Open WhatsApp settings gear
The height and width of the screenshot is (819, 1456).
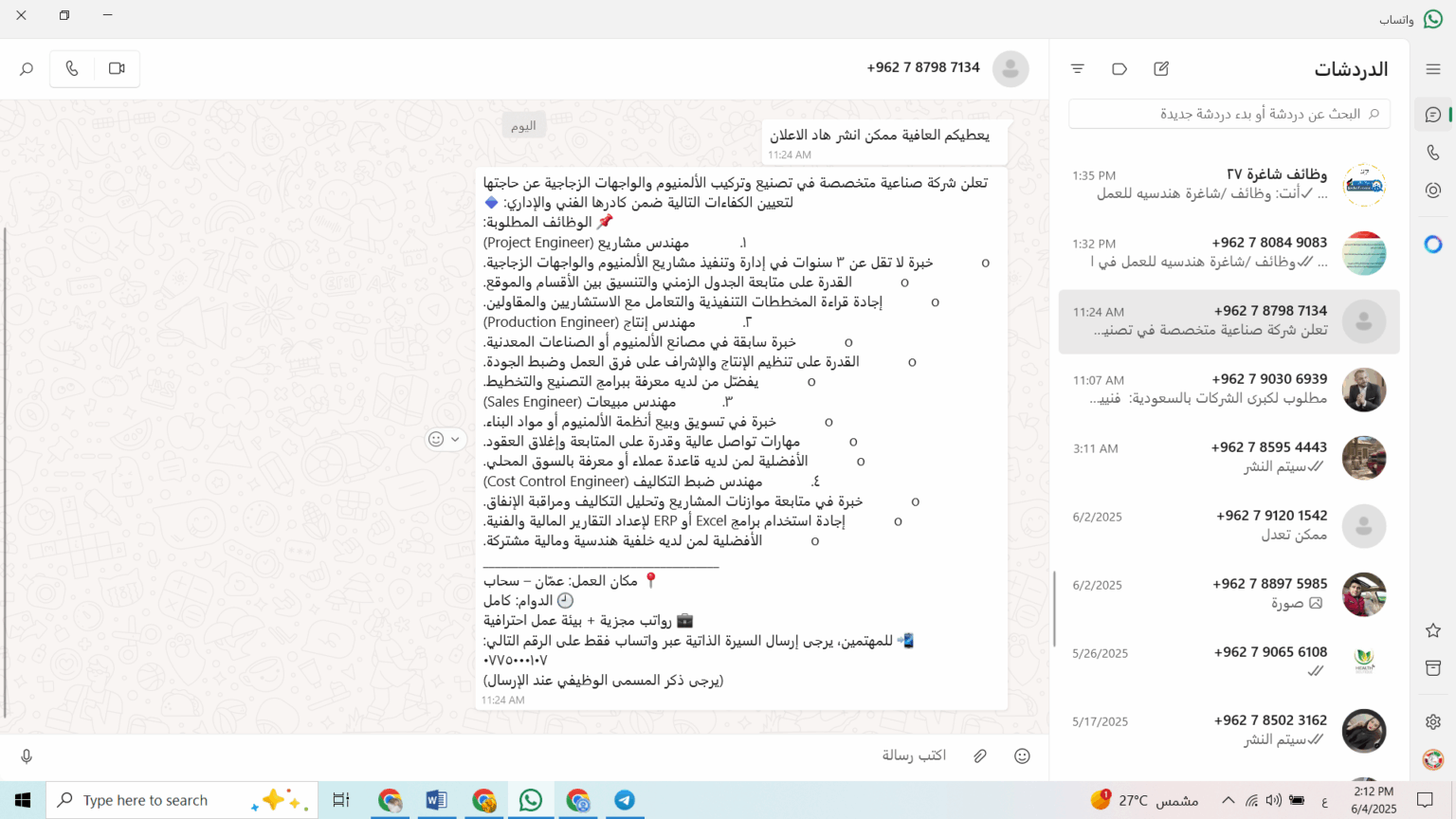pos(1433,721)
